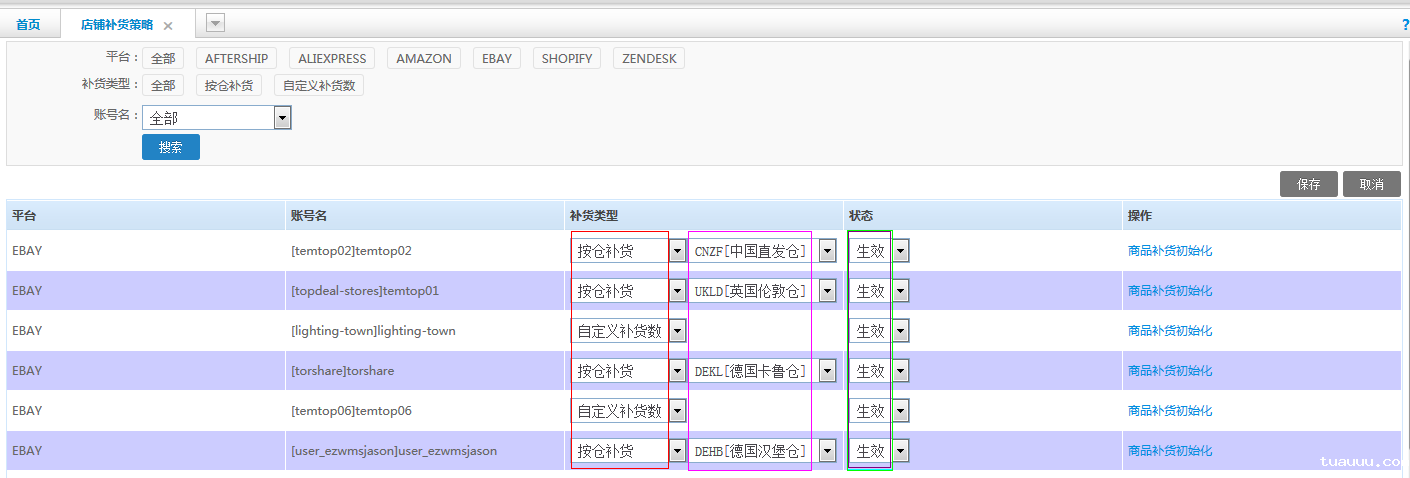Open replenishment type dropdown for topdeal-stores

(x=628, y=291)
